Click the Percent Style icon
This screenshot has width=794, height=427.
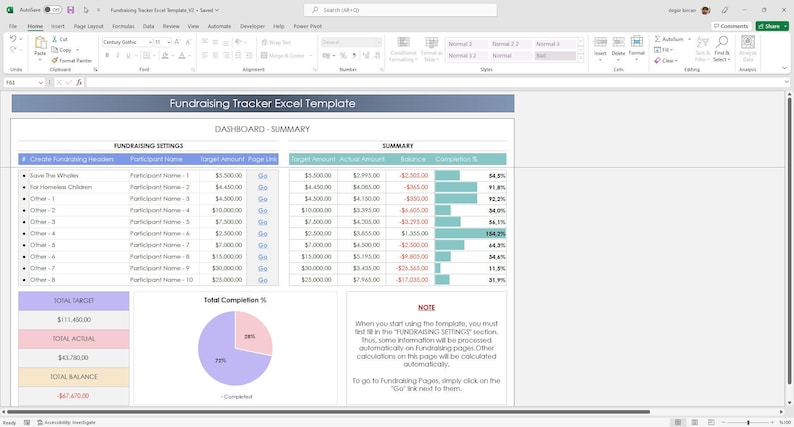343,55
